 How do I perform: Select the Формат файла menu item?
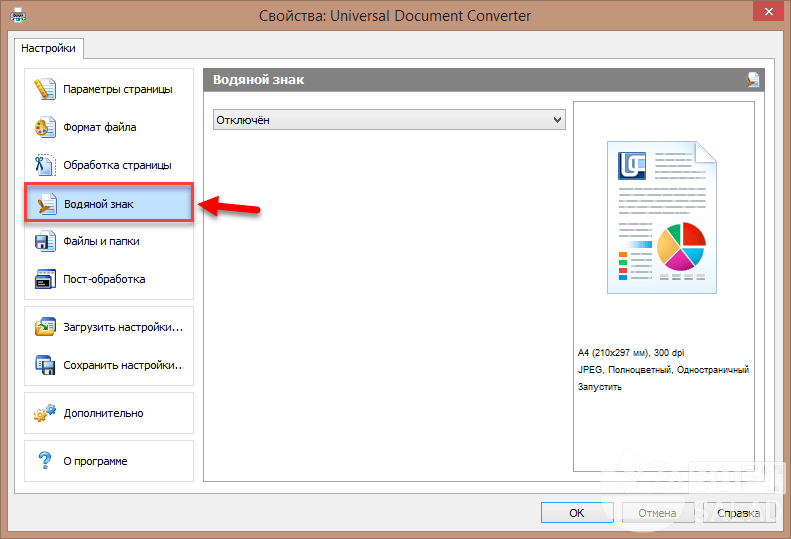coord(99,127)
